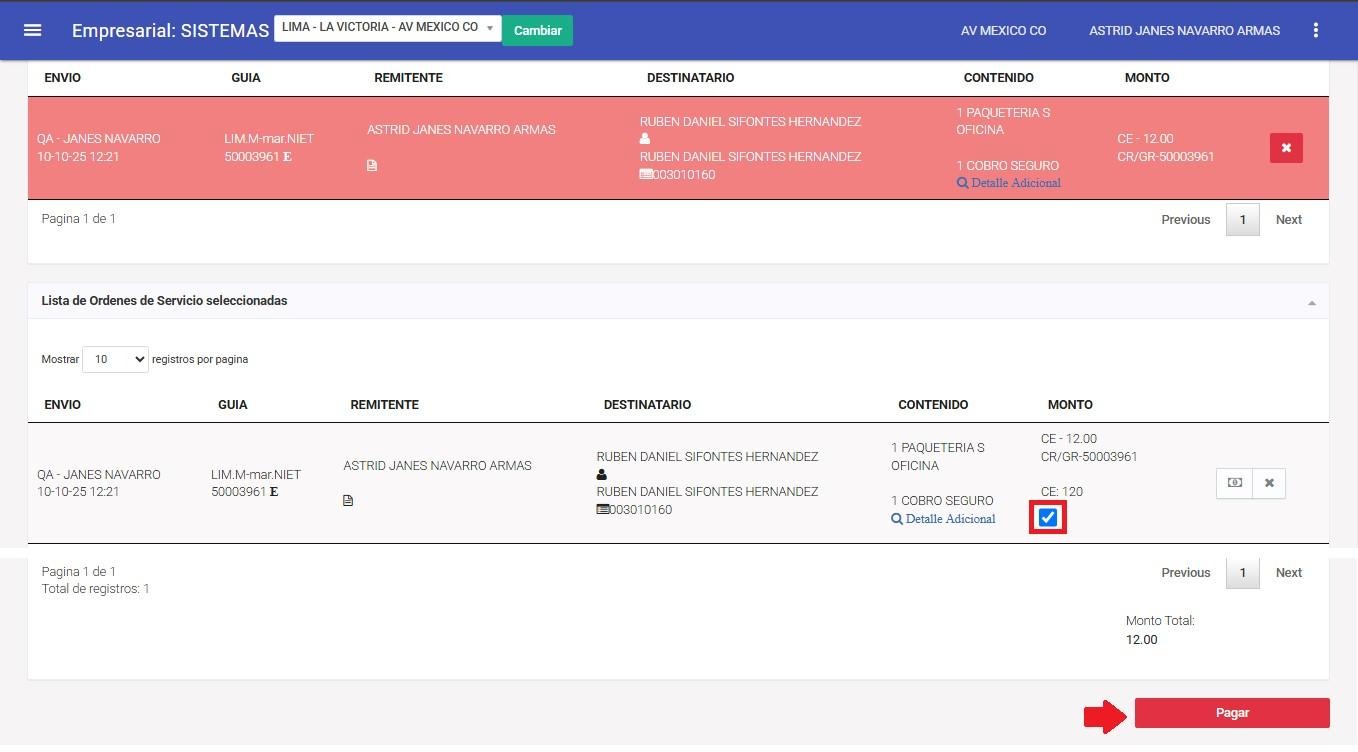1358x752 pixels.
Task: Open the three-dot options menu
Action: click(1316, 30)
